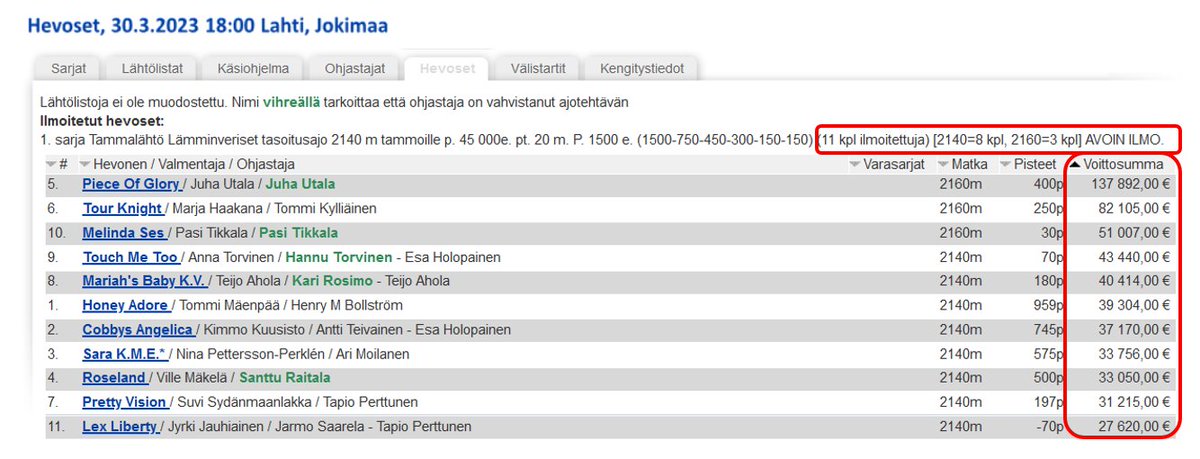
Task: Select the 250p points cell
Action: coord(1047,208)
